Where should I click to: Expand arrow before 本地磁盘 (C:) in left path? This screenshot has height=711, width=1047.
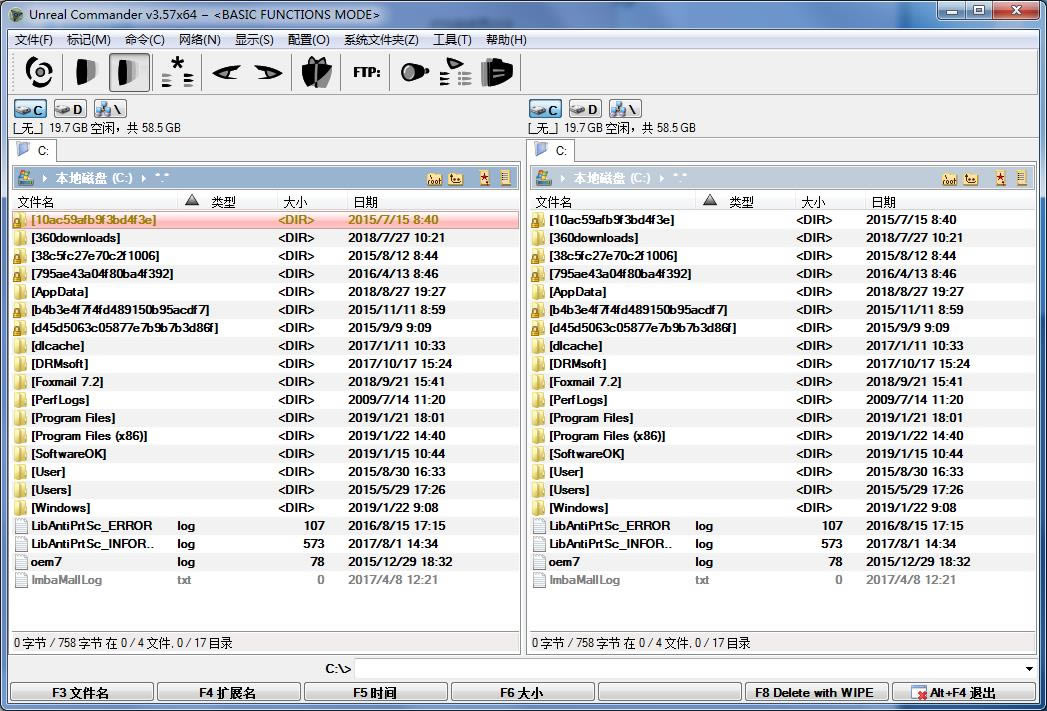pos(45,178)
